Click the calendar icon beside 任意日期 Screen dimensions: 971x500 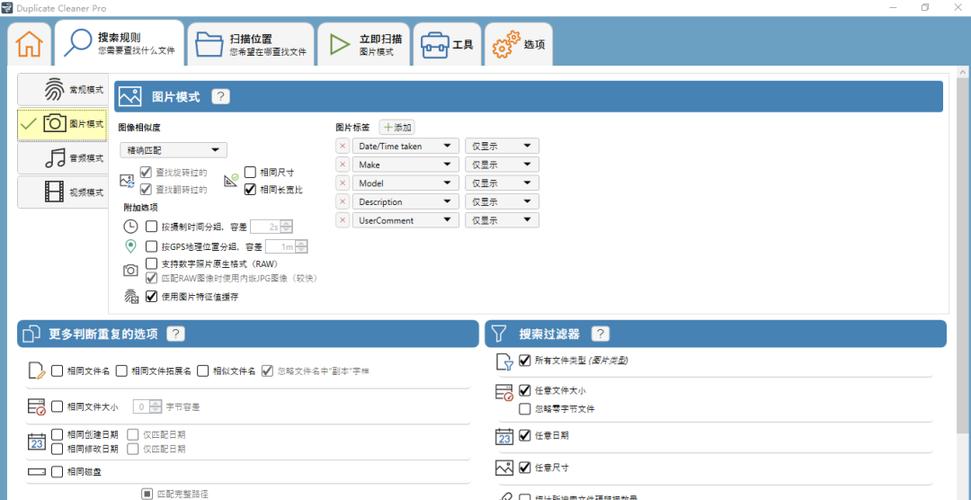pyautogui.click(x=505, y=436)
